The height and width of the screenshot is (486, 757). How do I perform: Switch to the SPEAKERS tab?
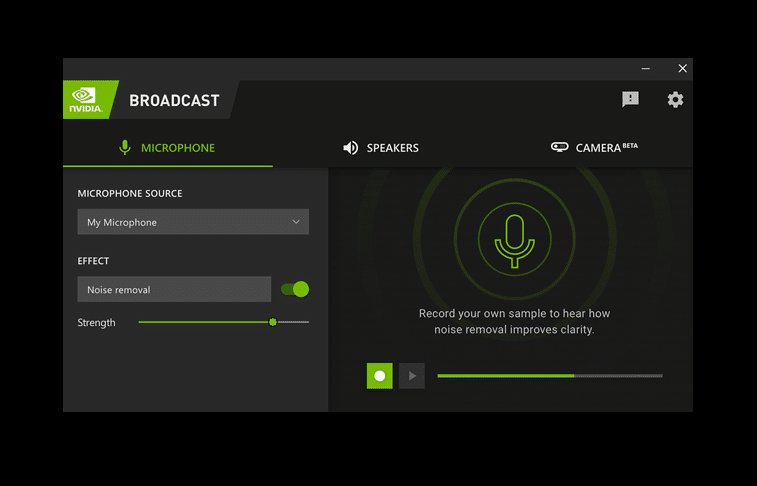pos(380,148)
